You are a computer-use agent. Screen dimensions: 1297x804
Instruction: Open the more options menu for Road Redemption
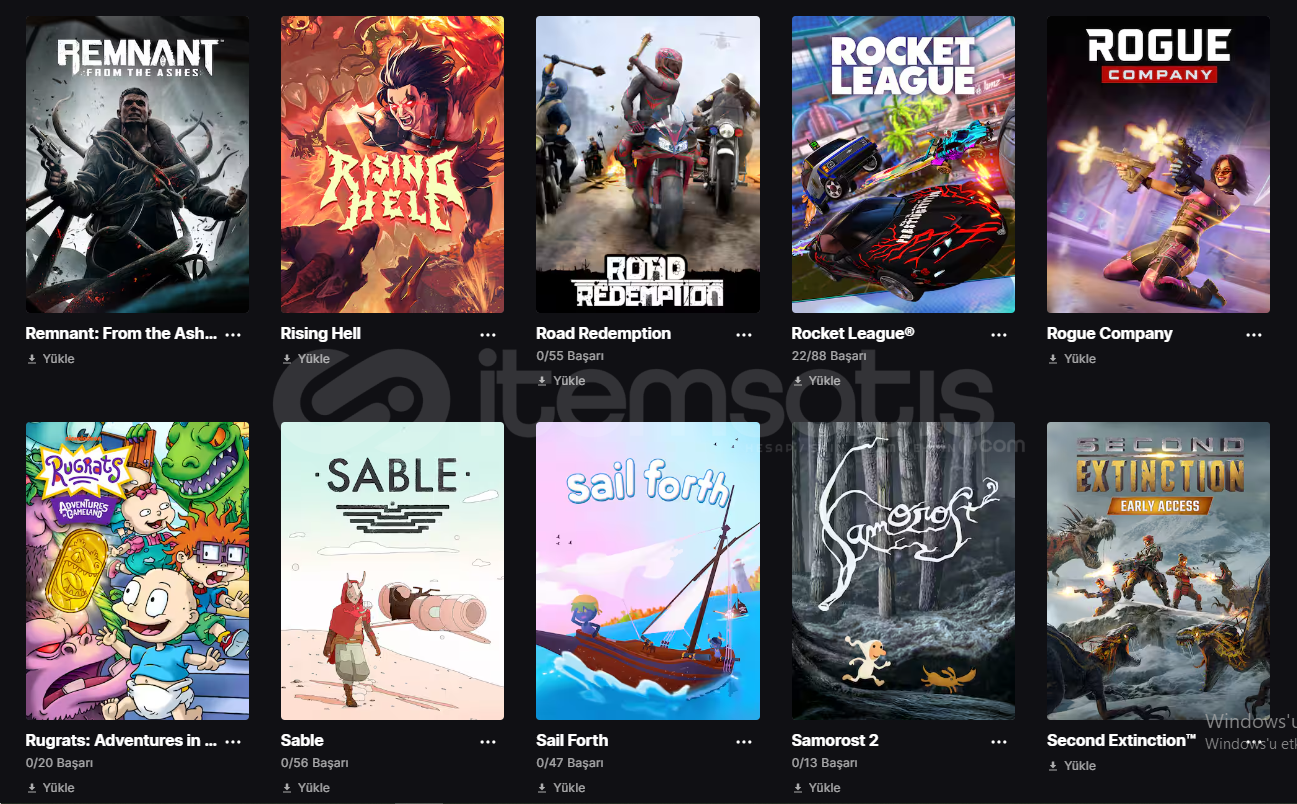(x=744, y=334)
